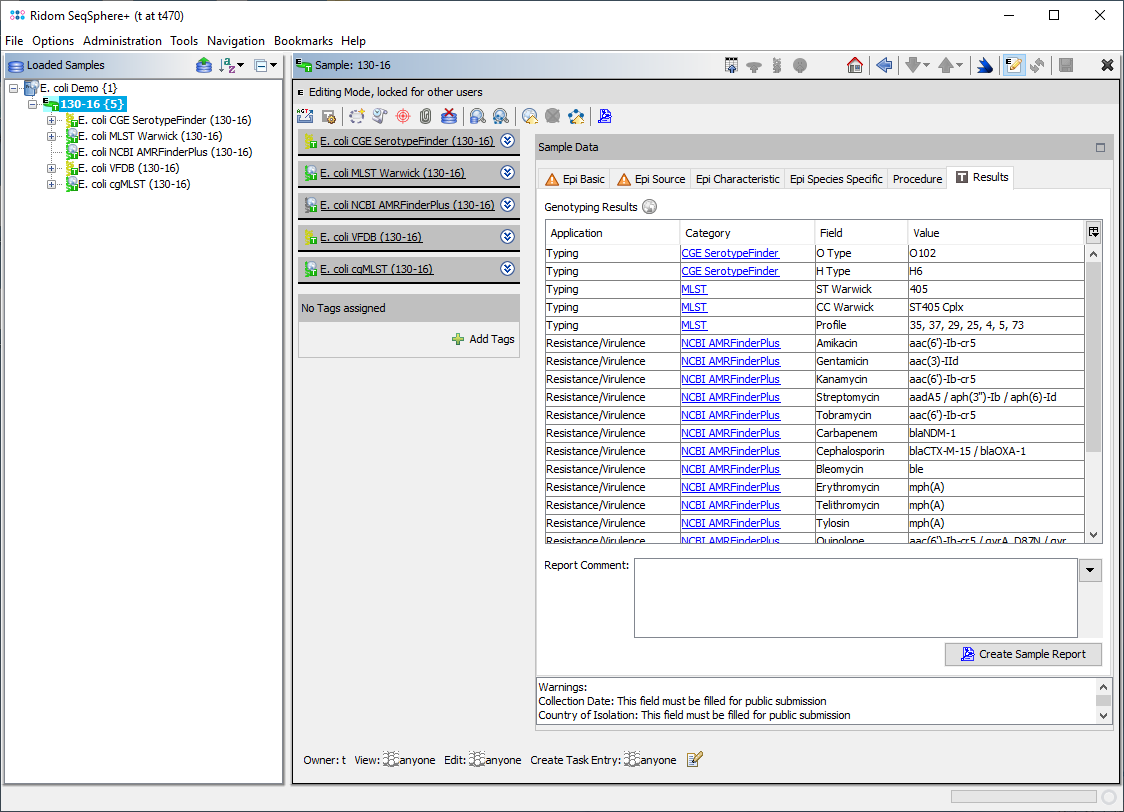Click the paperclip attachment icon
This screenshot has height=812, width=1124.
click(425, 116)
